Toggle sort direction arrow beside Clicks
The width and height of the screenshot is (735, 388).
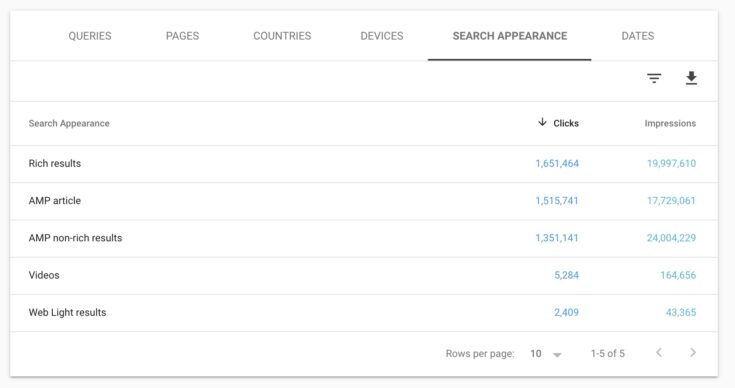542,122
